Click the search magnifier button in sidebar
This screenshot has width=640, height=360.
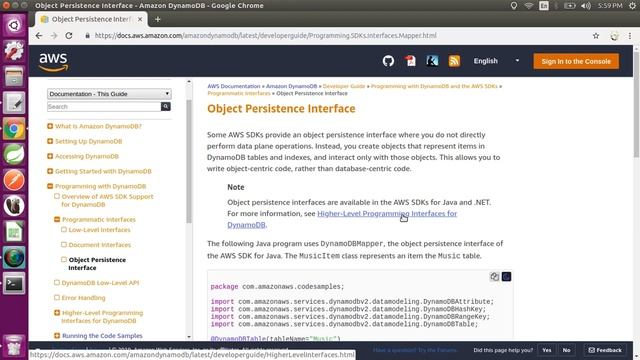pyautogui.click(x=166, y=107)
